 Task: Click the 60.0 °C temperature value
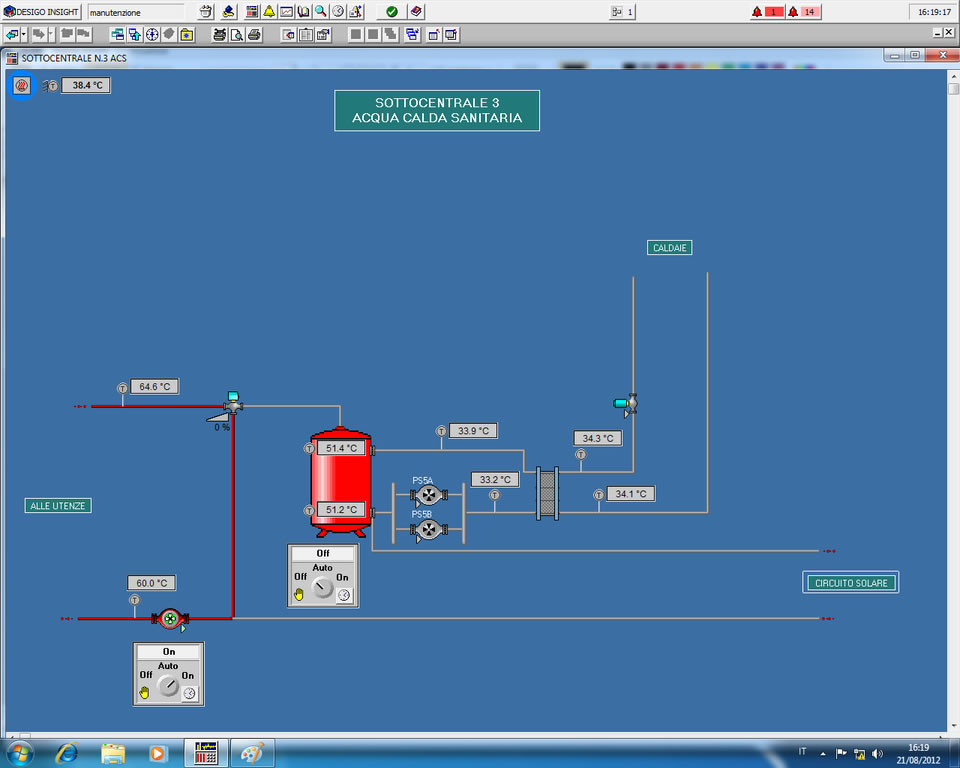tap(152, 582)
